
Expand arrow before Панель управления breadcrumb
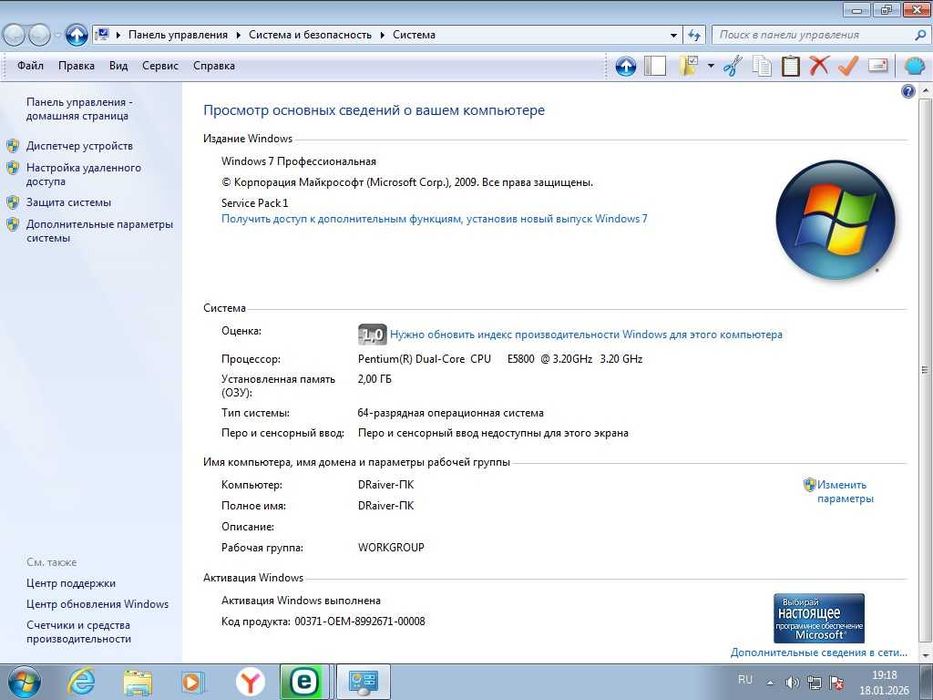(118, 35)
